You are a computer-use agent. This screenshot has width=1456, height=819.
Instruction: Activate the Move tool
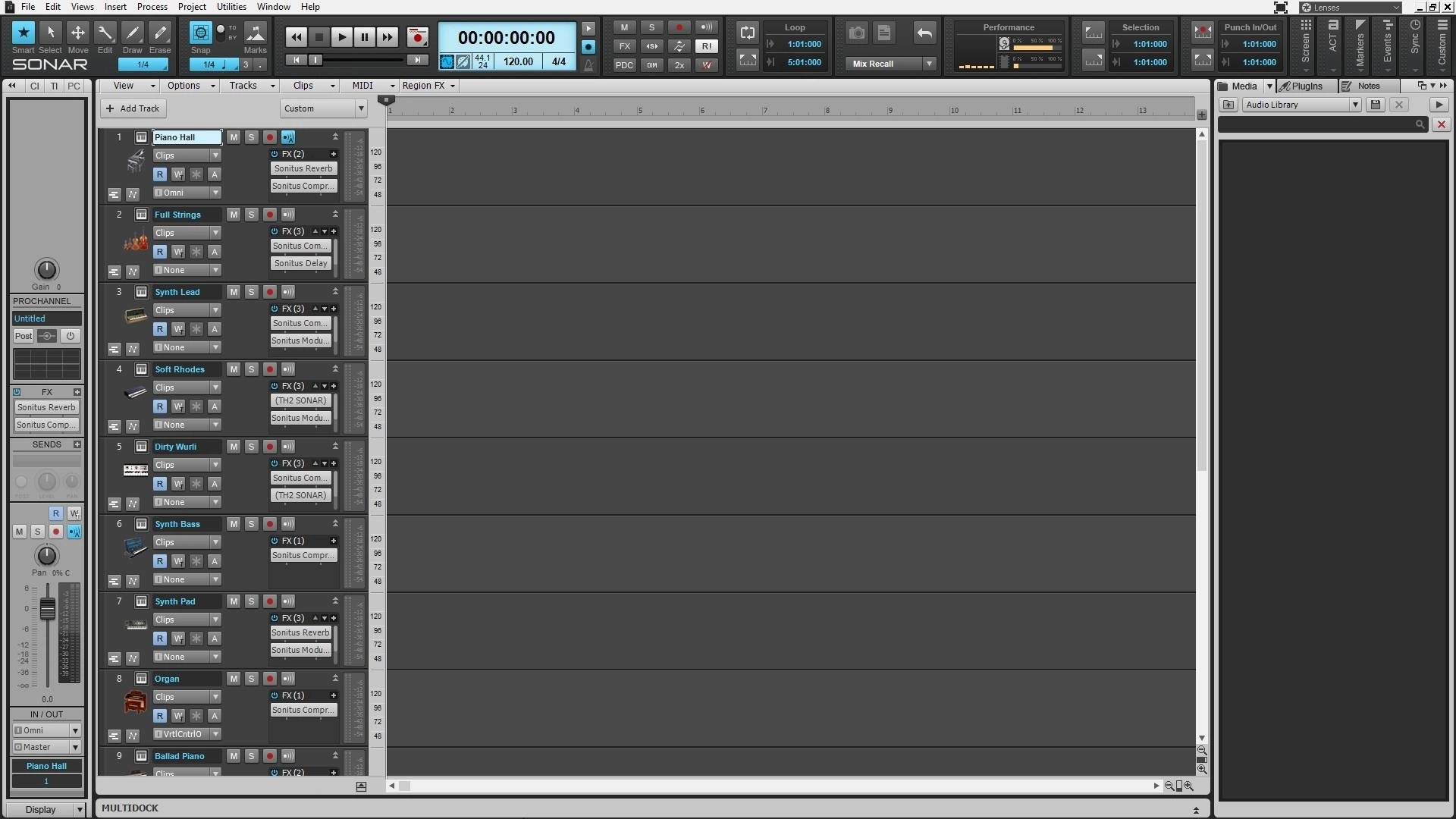click(77, 33)
